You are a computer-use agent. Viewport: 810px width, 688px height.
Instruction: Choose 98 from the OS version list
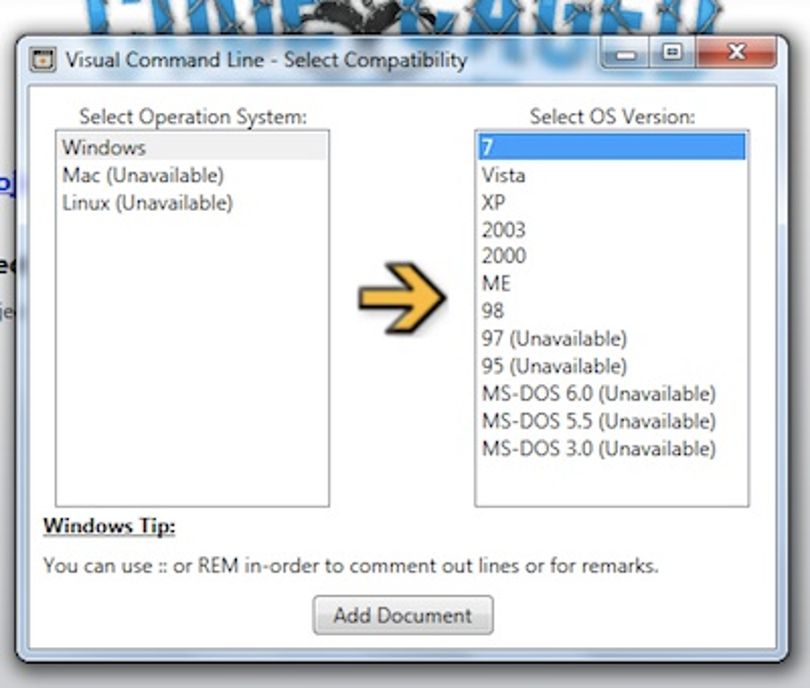point(612,310)
